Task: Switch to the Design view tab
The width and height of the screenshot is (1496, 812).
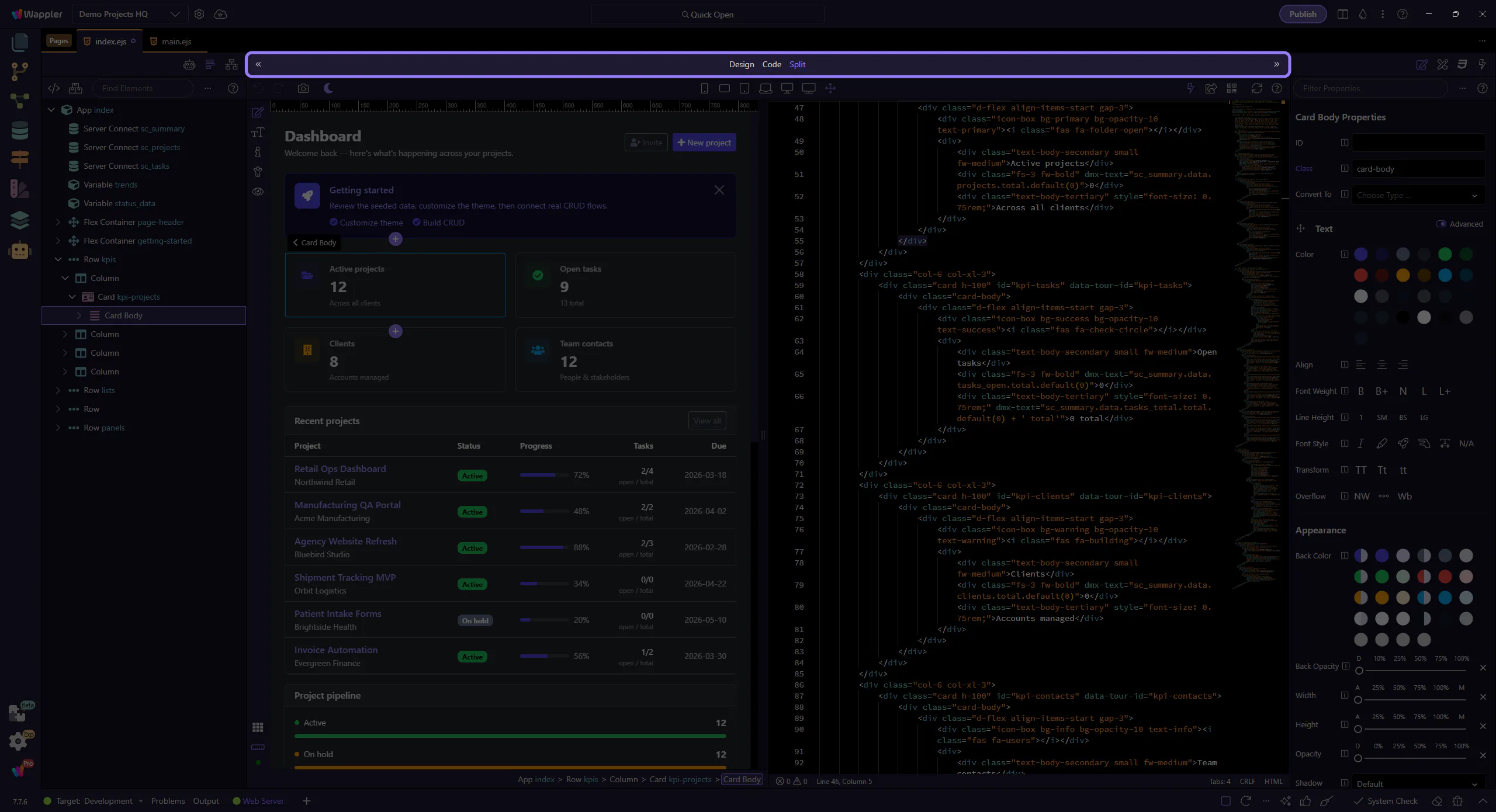Action: [741, 64]
